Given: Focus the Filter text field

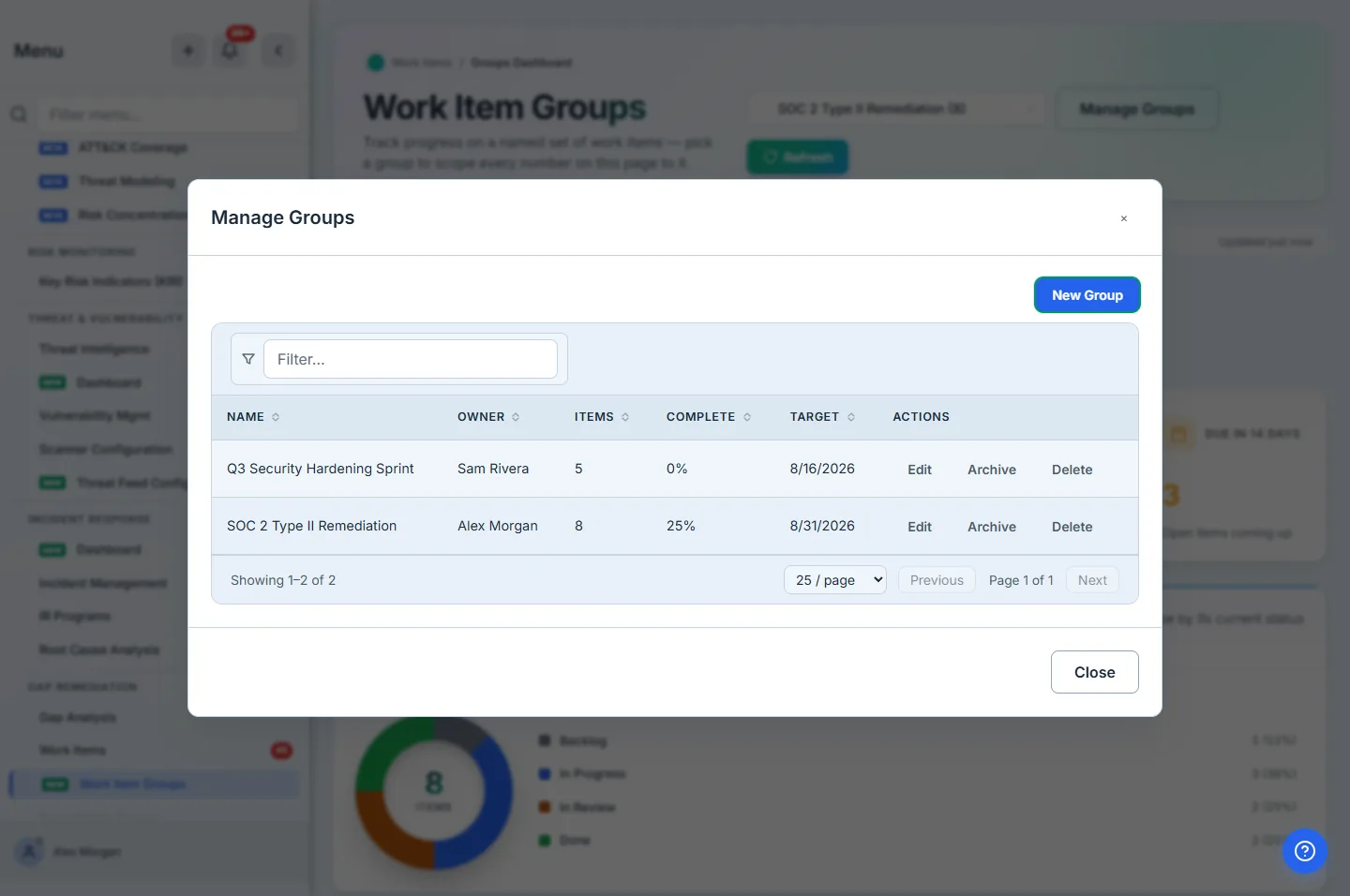Looking at the screenshot, I should (411, 359).
